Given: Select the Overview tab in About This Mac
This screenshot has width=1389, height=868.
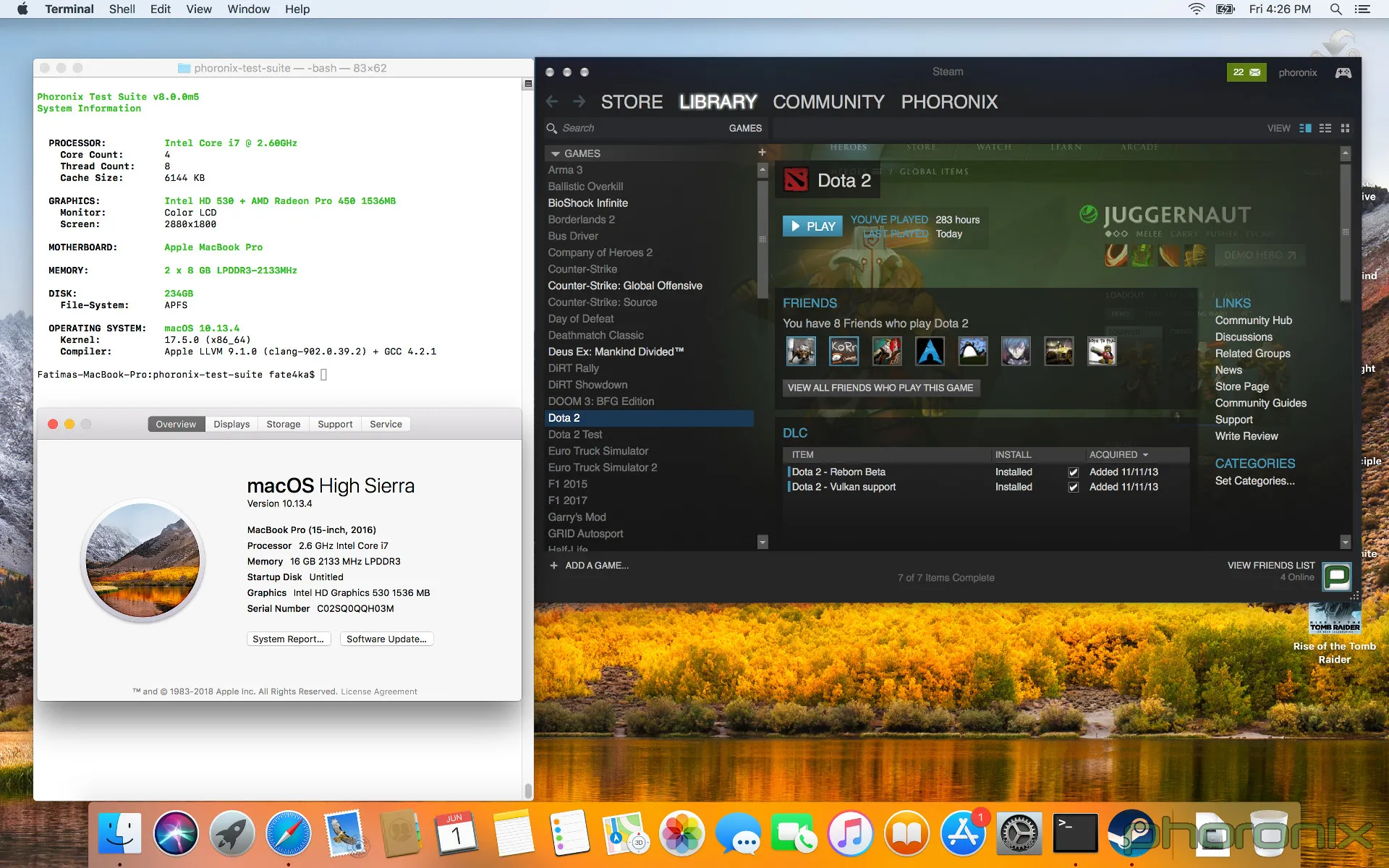Looking at the screenshot, I should pos(175,424).
